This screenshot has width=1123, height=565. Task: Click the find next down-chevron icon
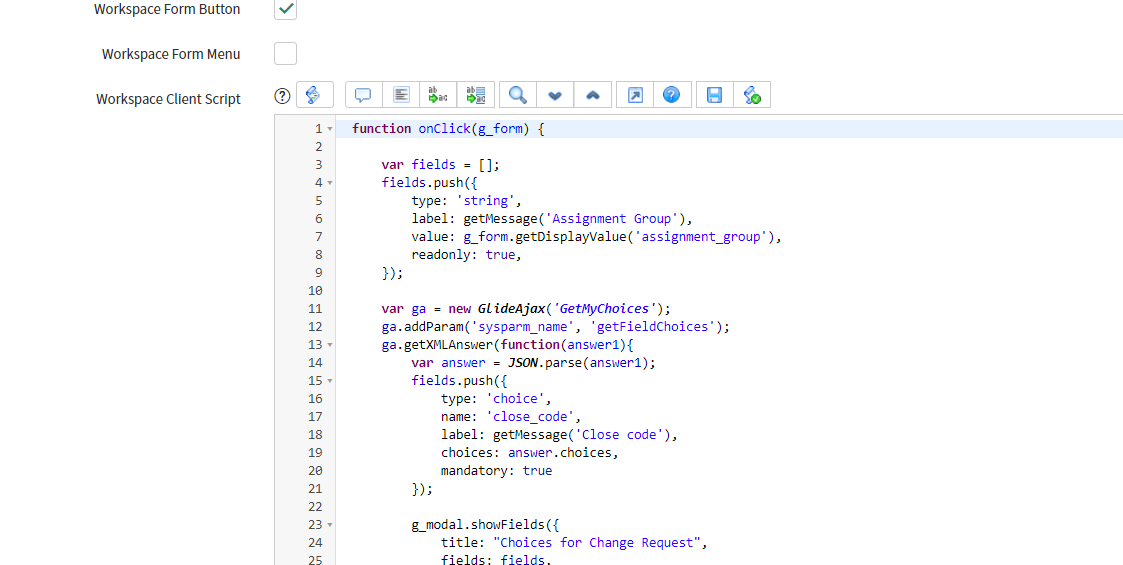(x=555, y=95)
